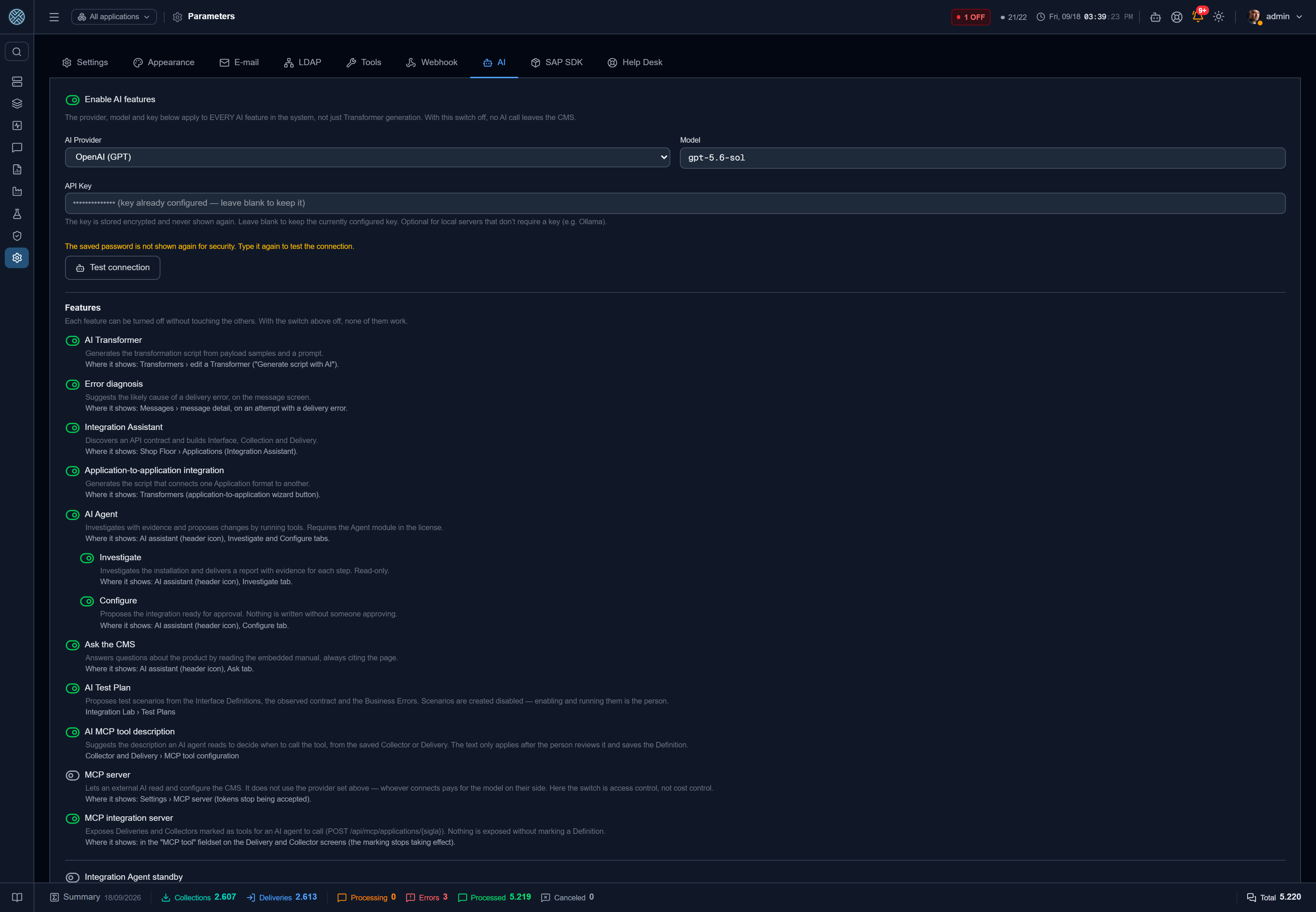Enable the MCP server switch
Viewport: 1316px width, 912px height.
73,776
